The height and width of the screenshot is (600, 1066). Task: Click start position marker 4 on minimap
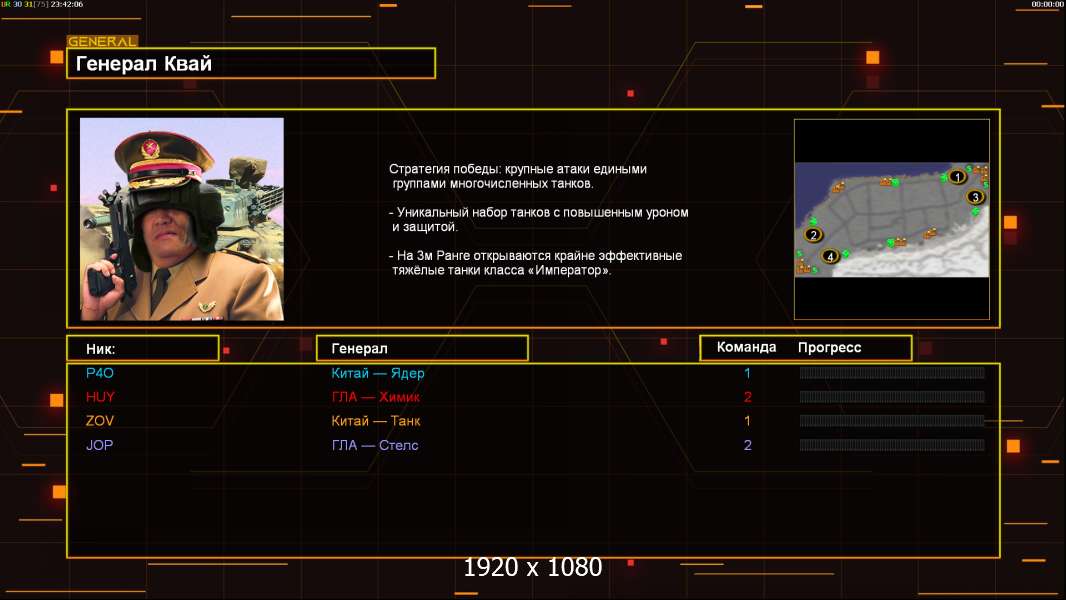point(829,256)
